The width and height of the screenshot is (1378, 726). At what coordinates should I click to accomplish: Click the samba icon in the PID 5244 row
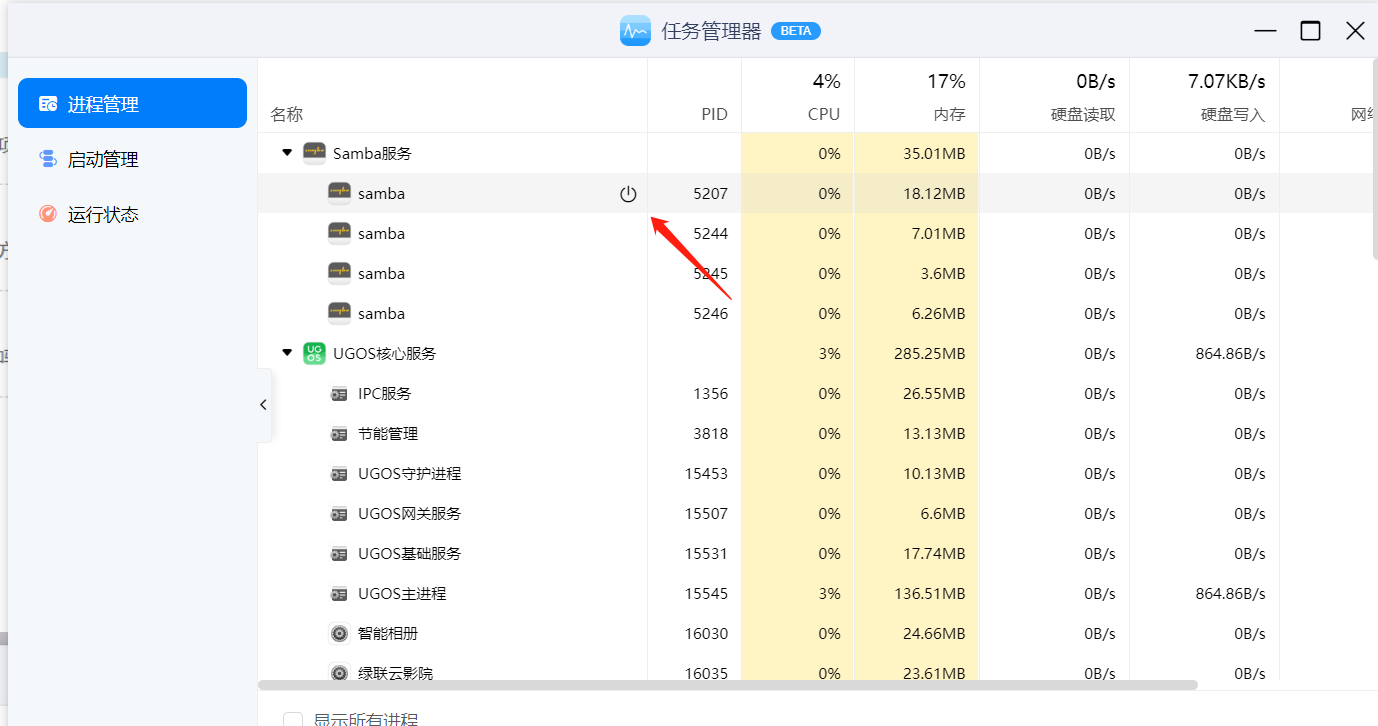[x=340, y=233]
